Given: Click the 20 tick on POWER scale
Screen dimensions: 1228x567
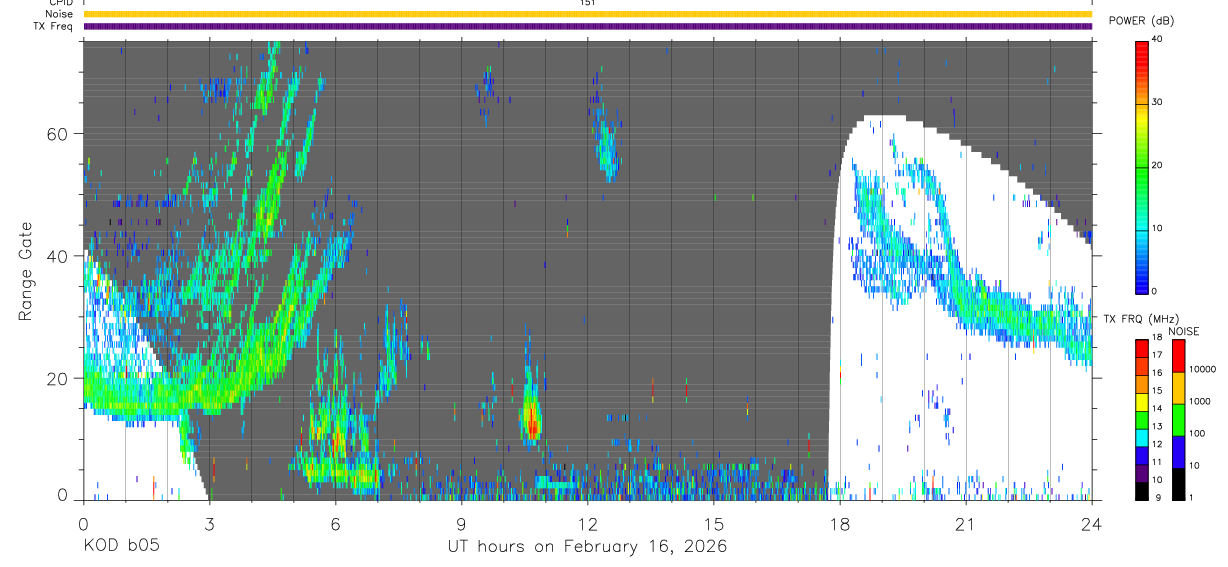Looking at the screenshot, I should pos(1157,165).
